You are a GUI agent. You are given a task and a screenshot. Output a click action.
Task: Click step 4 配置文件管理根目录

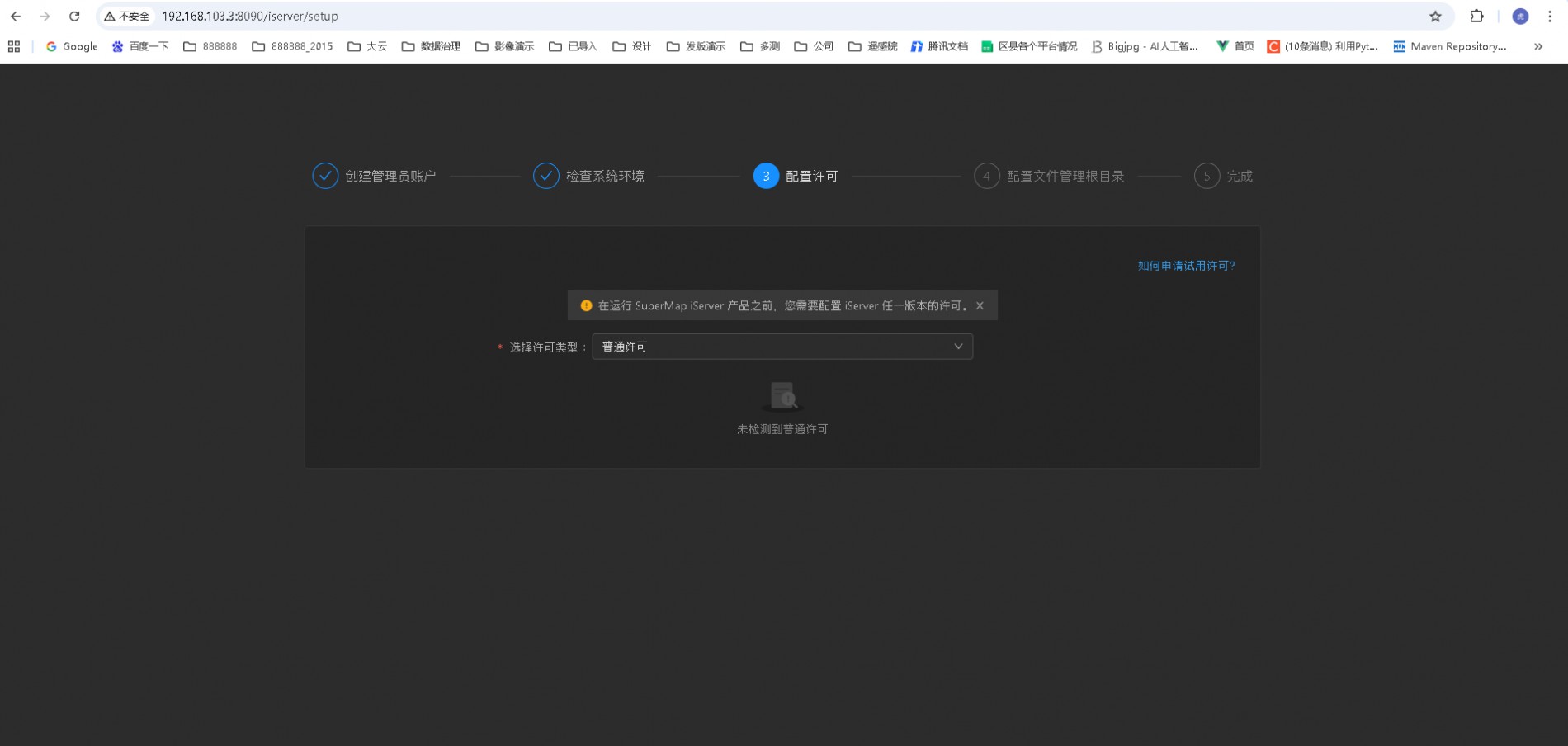[1049, 177]
